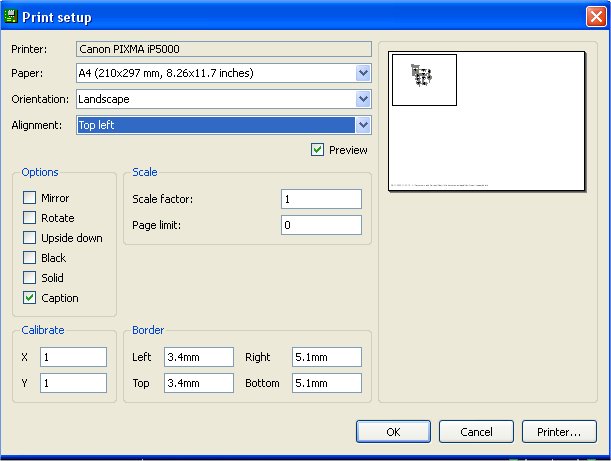
Task: Enable the Black checkbox
Action: 30,258
